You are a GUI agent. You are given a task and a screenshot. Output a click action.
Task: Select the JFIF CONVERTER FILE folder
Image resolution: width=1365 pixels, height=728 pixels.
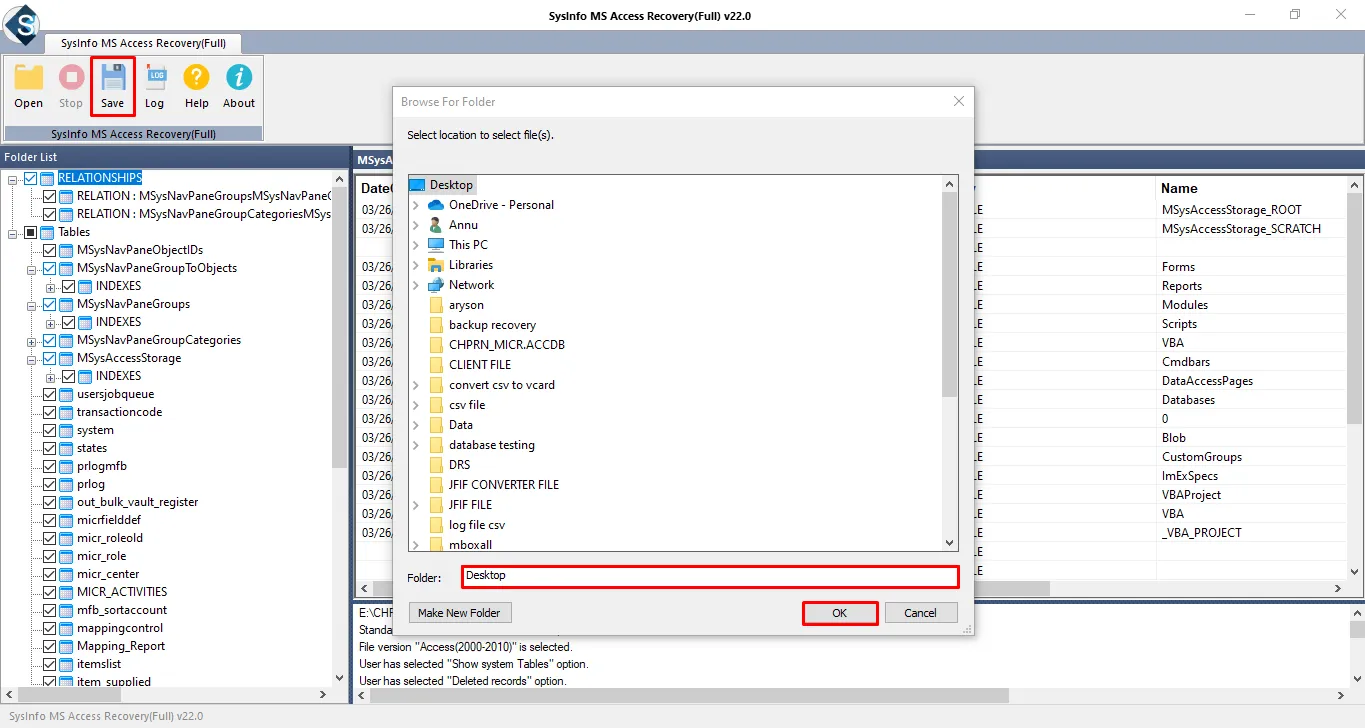click(504, 485)
